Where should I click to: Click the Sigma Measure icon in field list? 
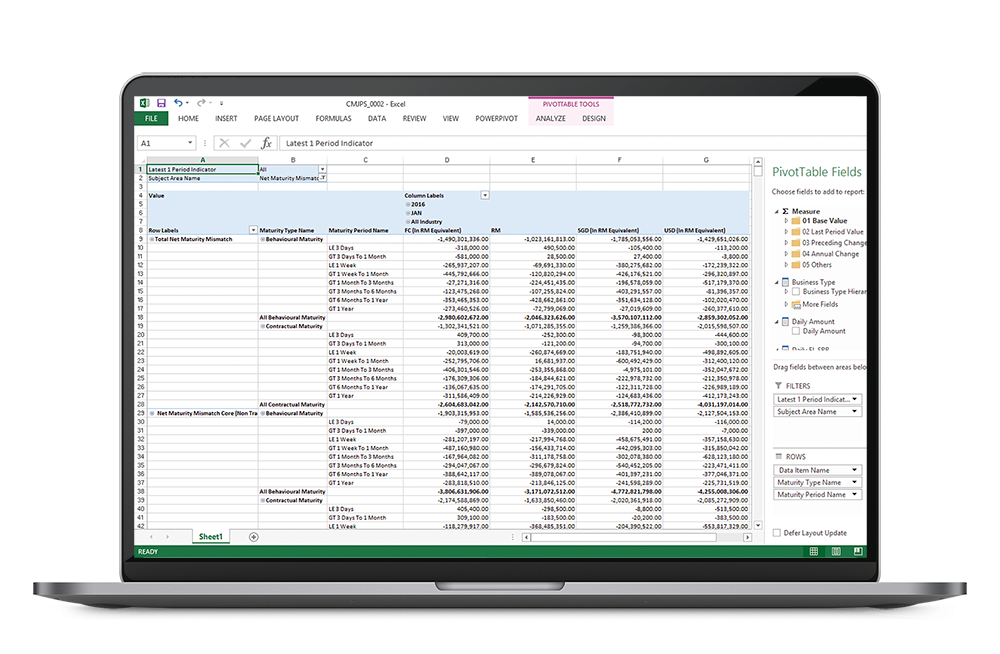tap(784, 212)
